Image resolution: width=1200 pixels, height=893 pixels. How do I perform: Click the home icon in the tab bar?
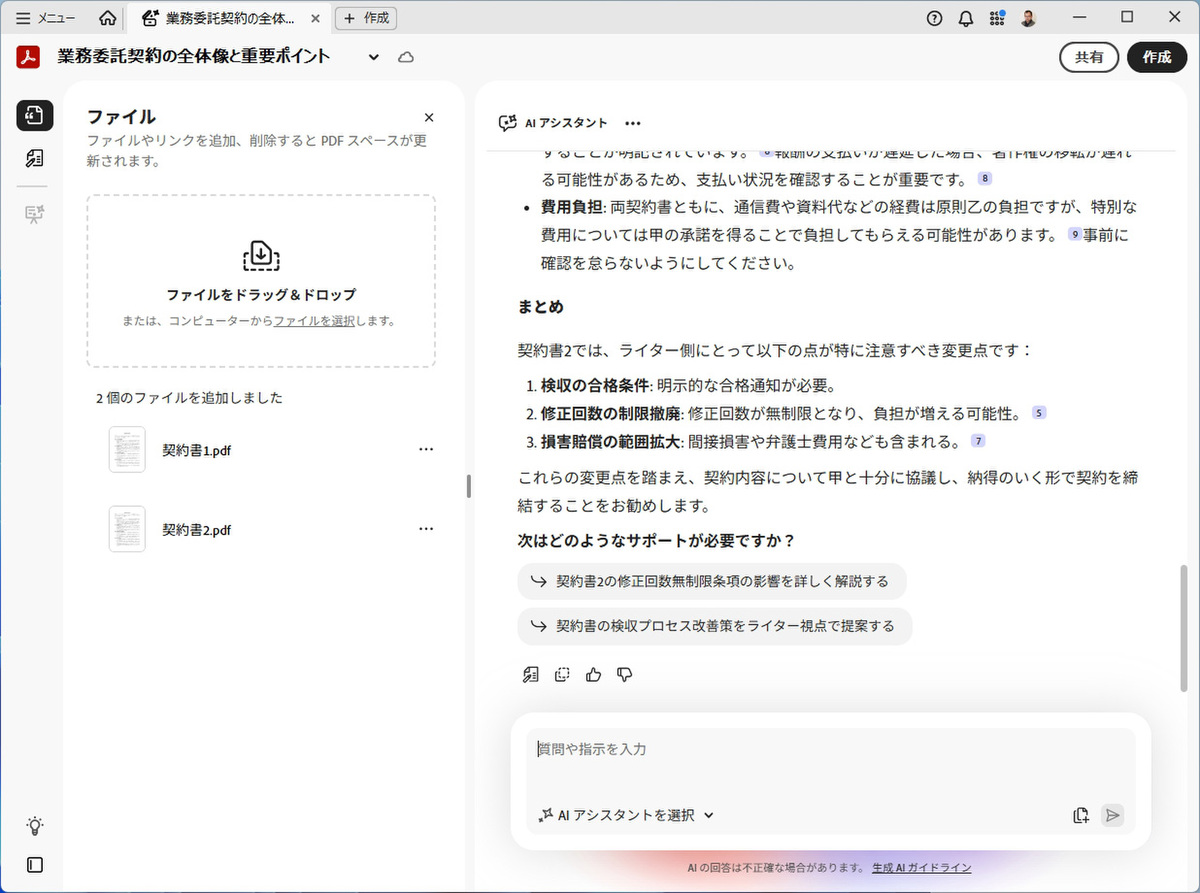coord(108,18)
